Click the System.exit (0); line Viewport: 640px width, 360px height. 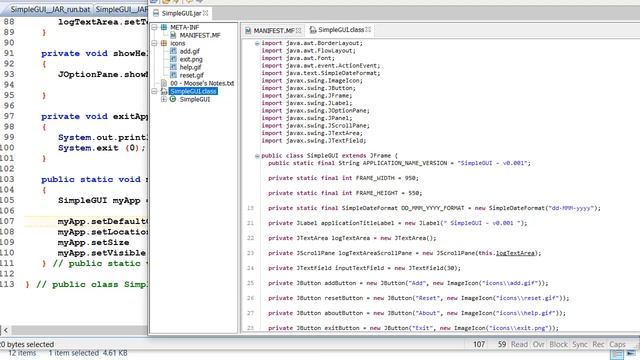coord(101,148)
